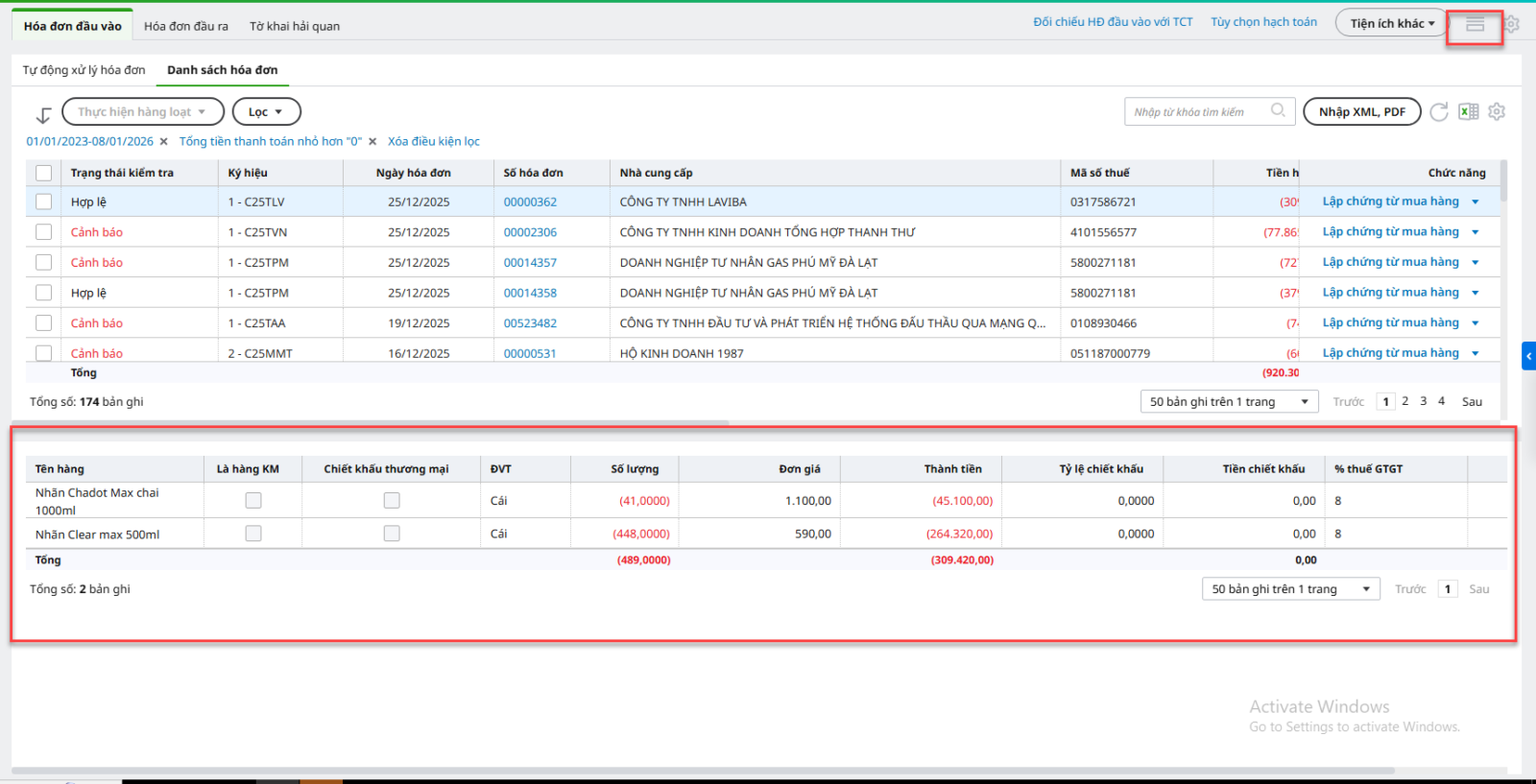1536x784 pixels.
Task: Open the invoice list page size dropdown
Action: point(1229,401)
